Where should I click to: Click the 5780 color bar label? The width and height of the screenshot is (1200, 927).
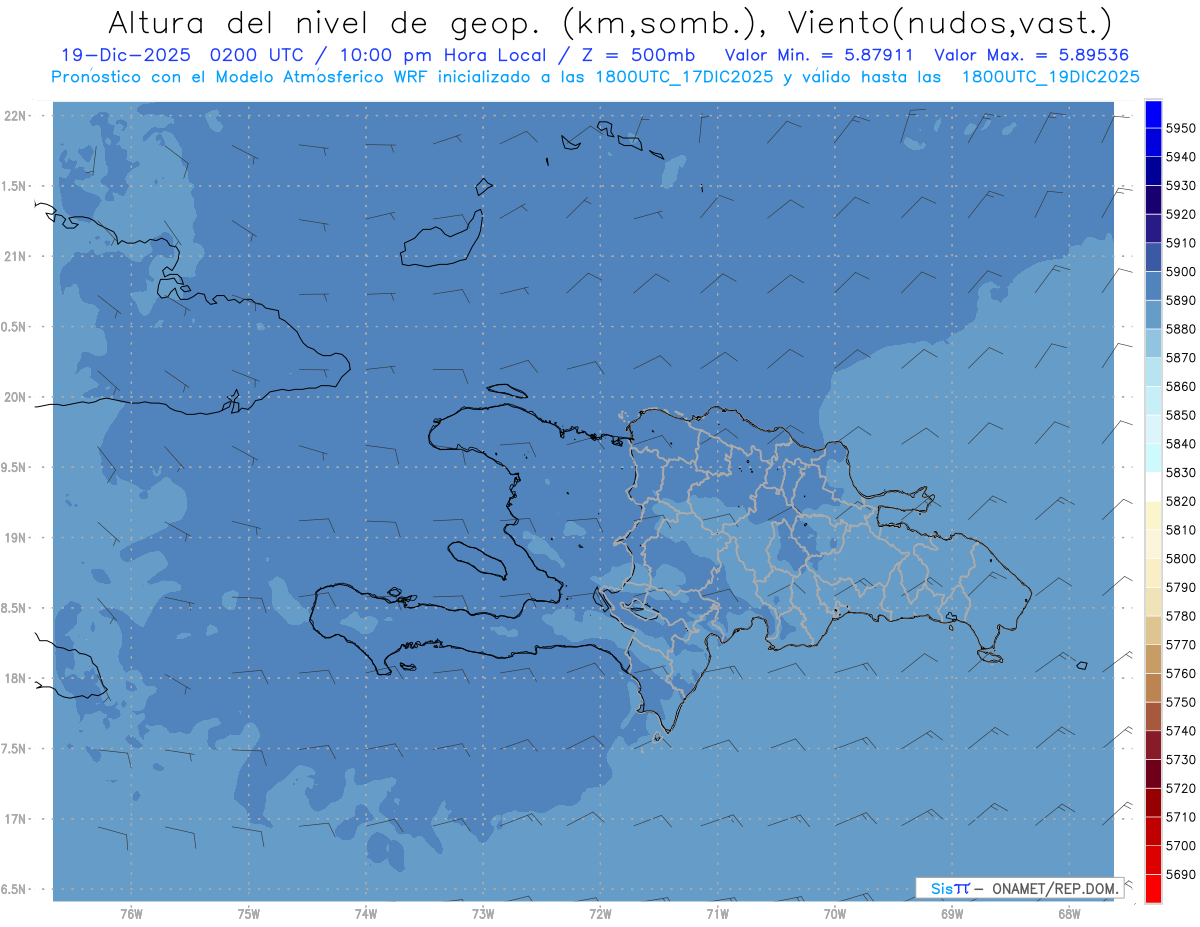[1181, 616]
